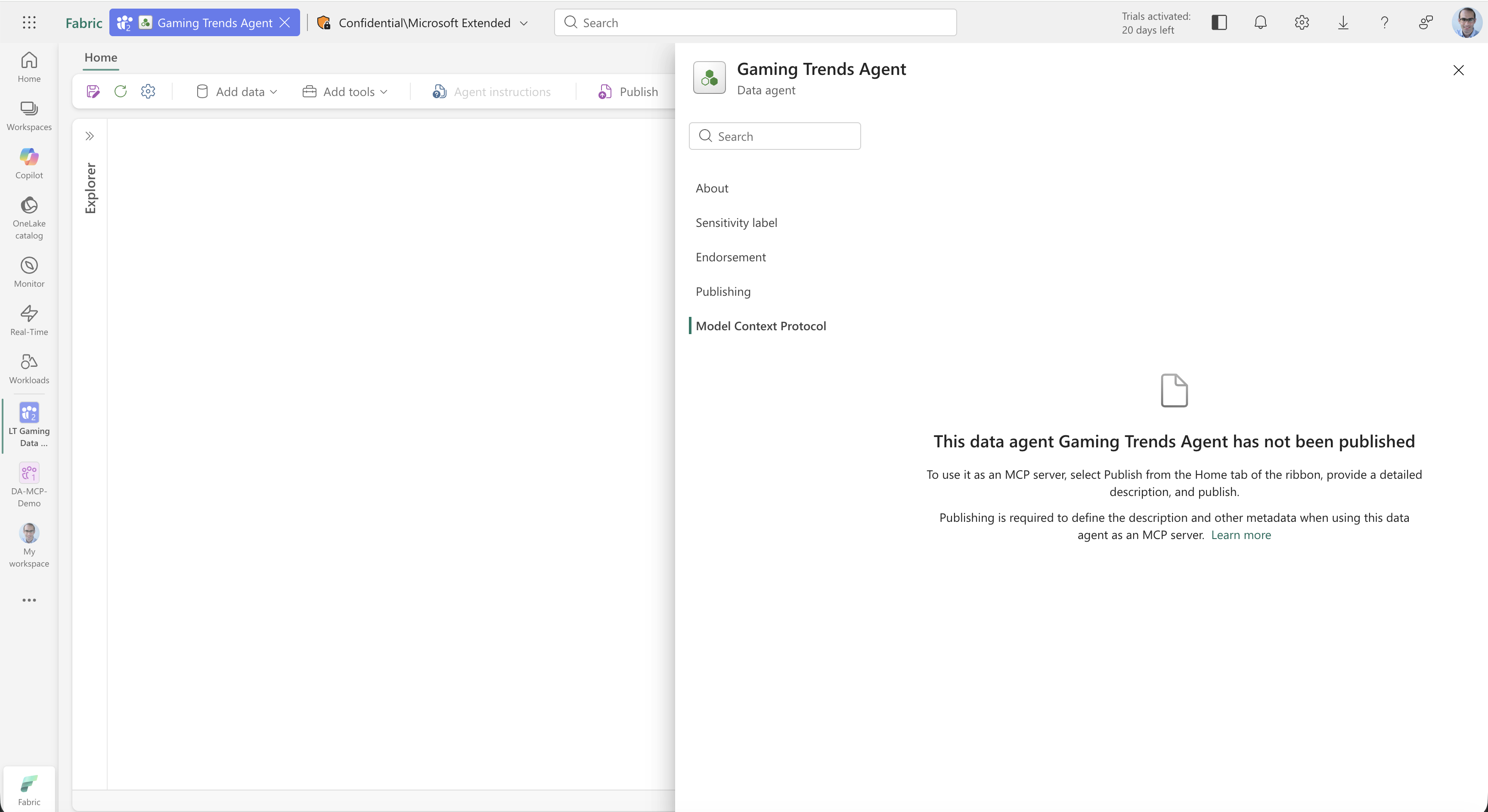This screenshot has width=1488, height=812.
Task: Click the settings panel Search field
Action: pyautogui.click(x=775, y=136)
